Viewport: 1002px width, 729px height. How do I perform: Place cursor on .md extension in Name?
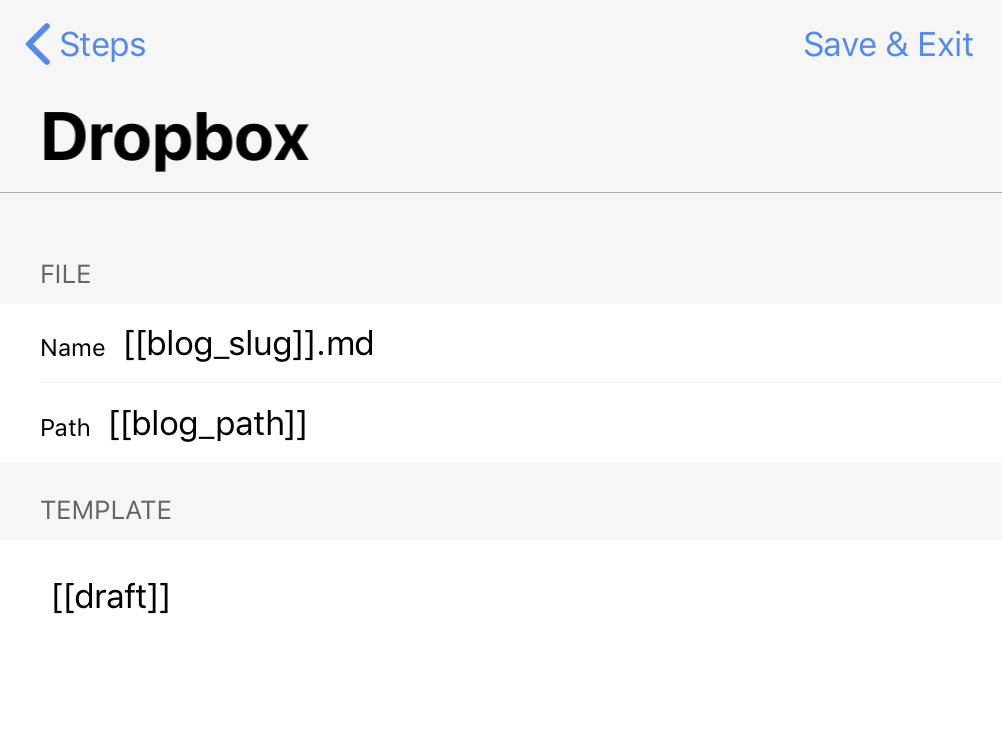click(x=349, y=345)
